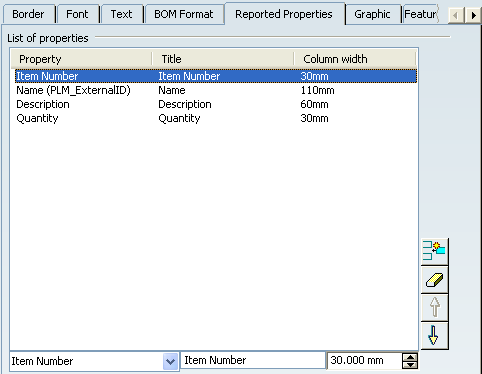482x374 pixels.
Task: Click the Name title cell
Action: pyautogui.click(x=172, y=90)
